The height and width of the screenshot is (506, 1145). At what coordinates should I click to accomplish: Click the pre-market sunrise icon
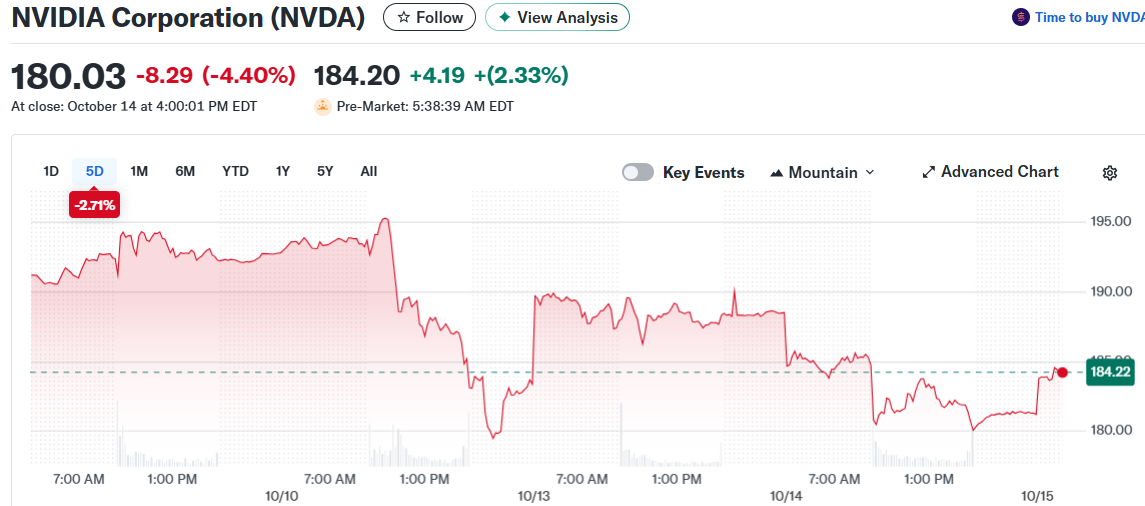click(x=322, y=106)
